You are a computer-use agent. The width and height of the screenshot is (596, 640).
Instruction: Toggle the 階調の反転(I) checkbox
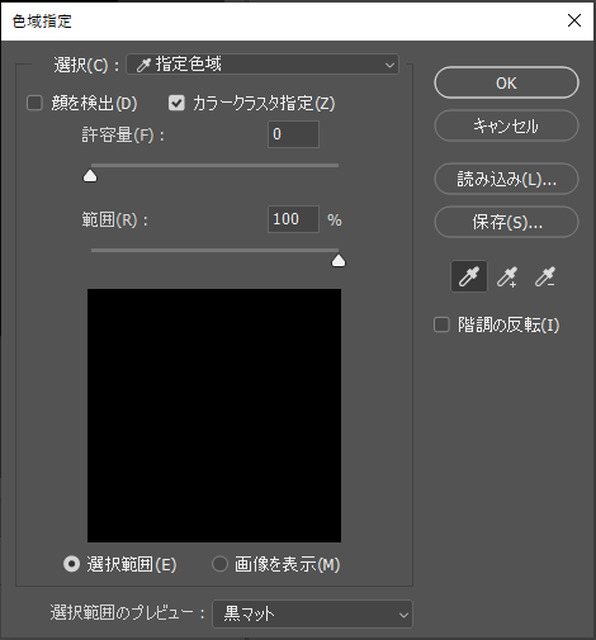(441, 325)
